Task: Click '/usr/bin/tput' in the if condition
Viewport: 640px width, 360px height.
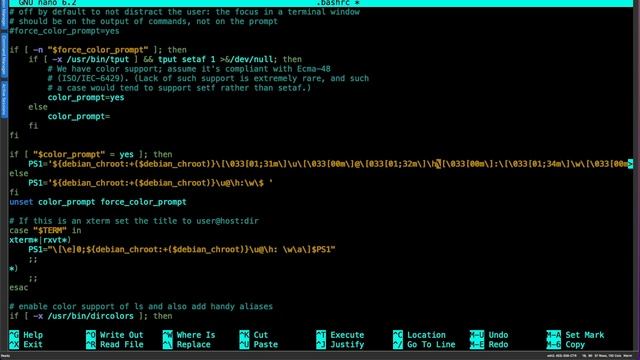Action: [98, 60]
